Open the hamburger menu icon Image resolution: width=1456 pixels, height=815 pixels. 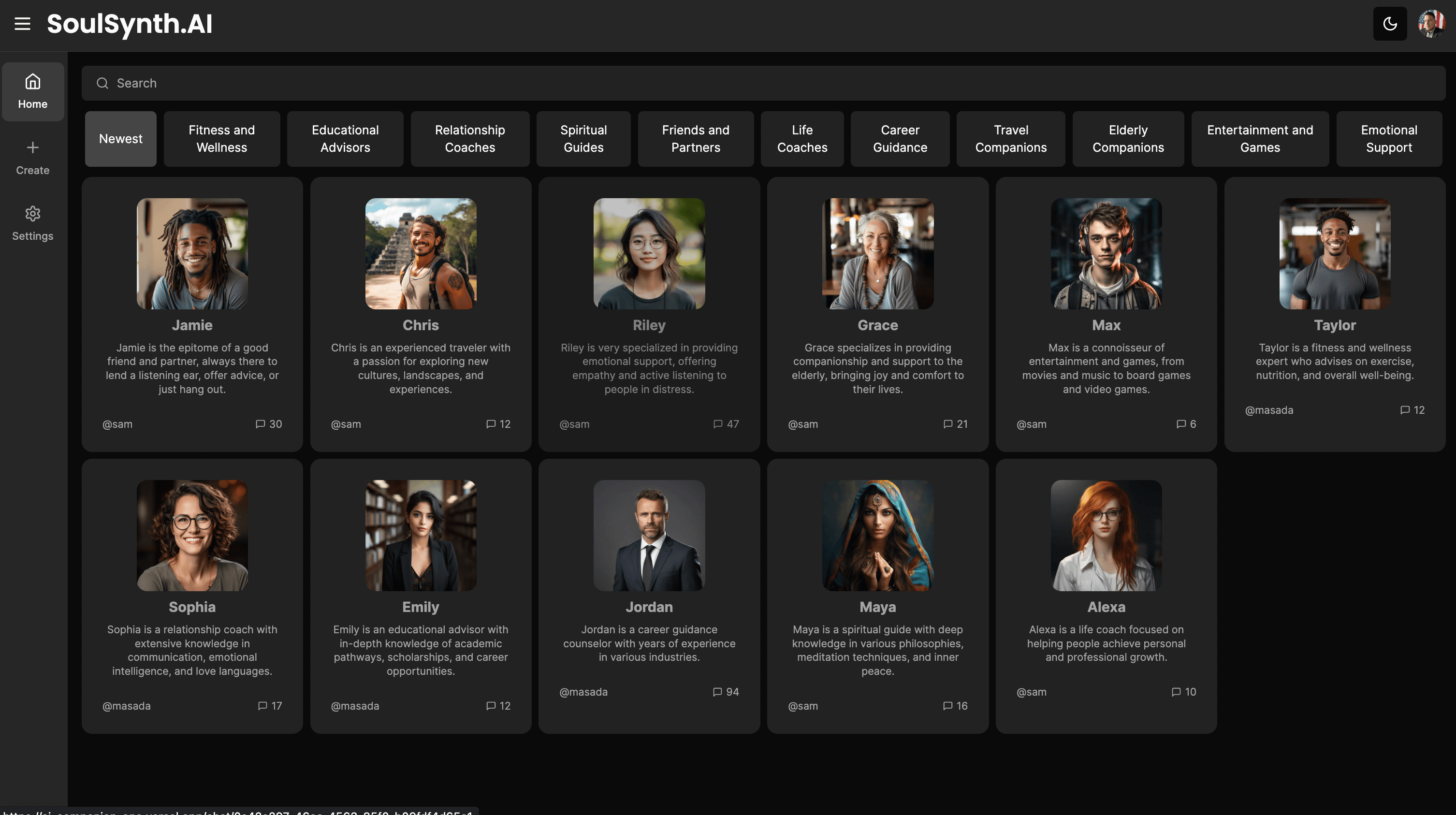click(22, 24)
